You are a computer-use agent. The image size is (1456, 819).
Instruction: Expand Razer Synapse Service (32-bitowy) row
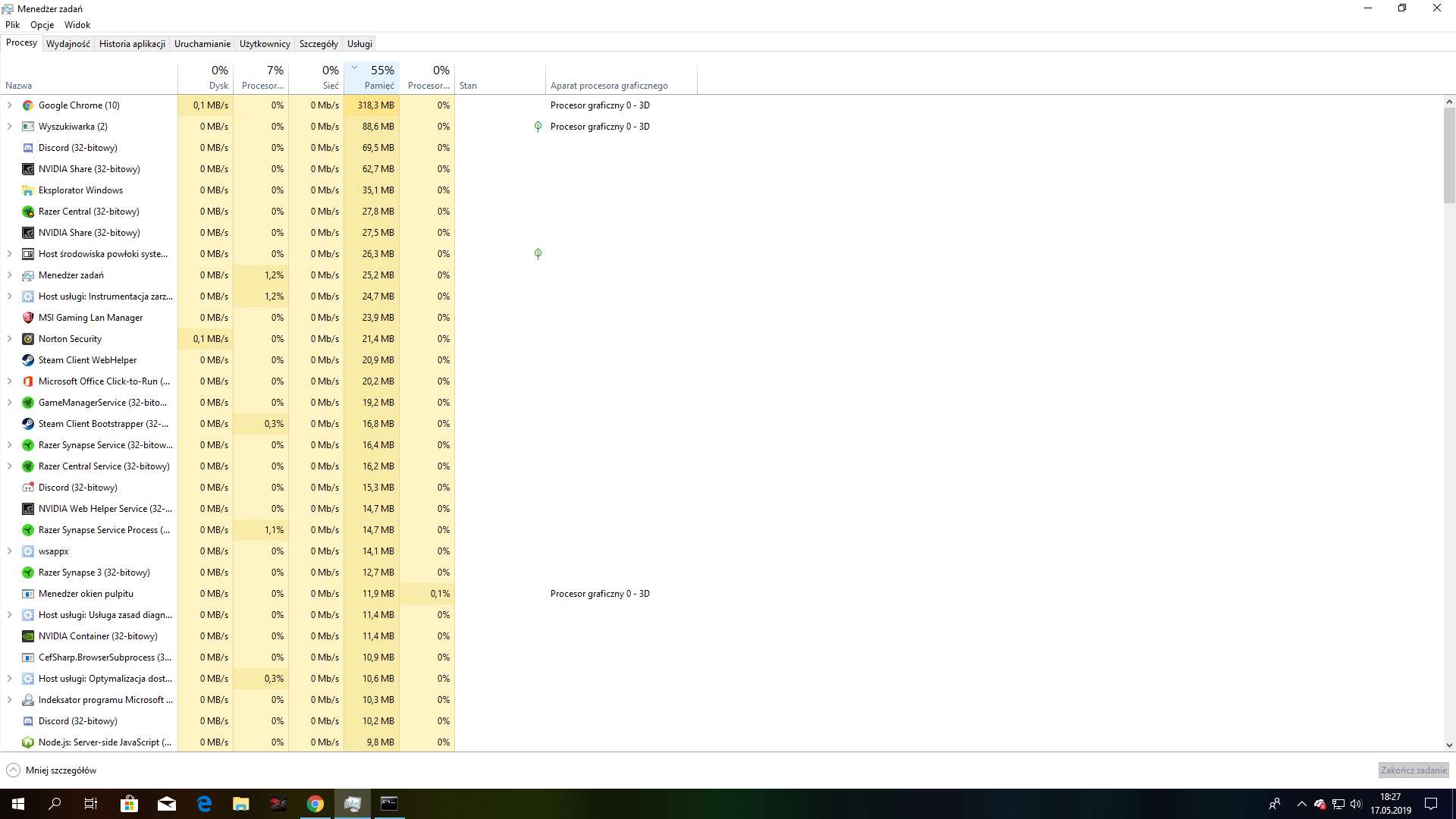(9, 445)
